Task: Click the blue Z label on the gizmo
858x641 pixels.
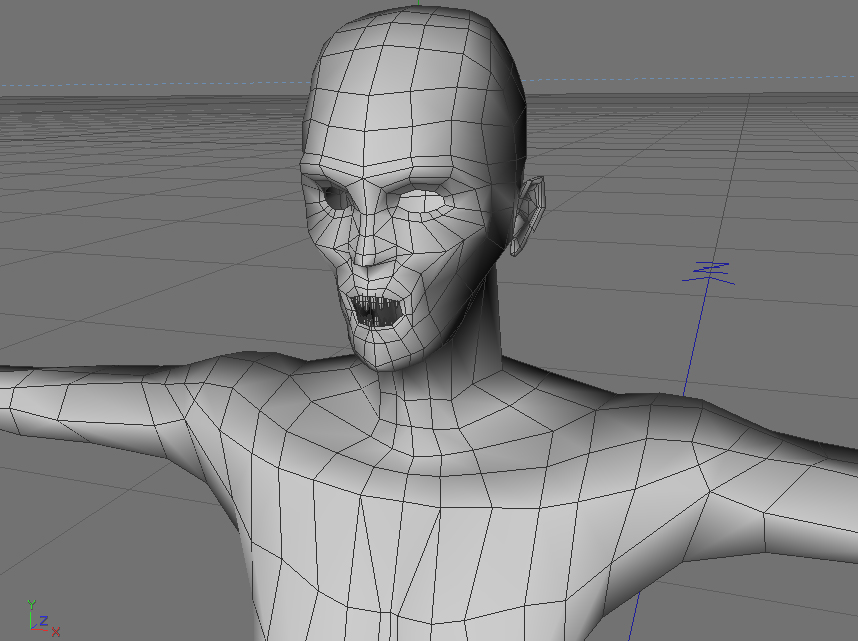Action: click(x=43, y=620)
